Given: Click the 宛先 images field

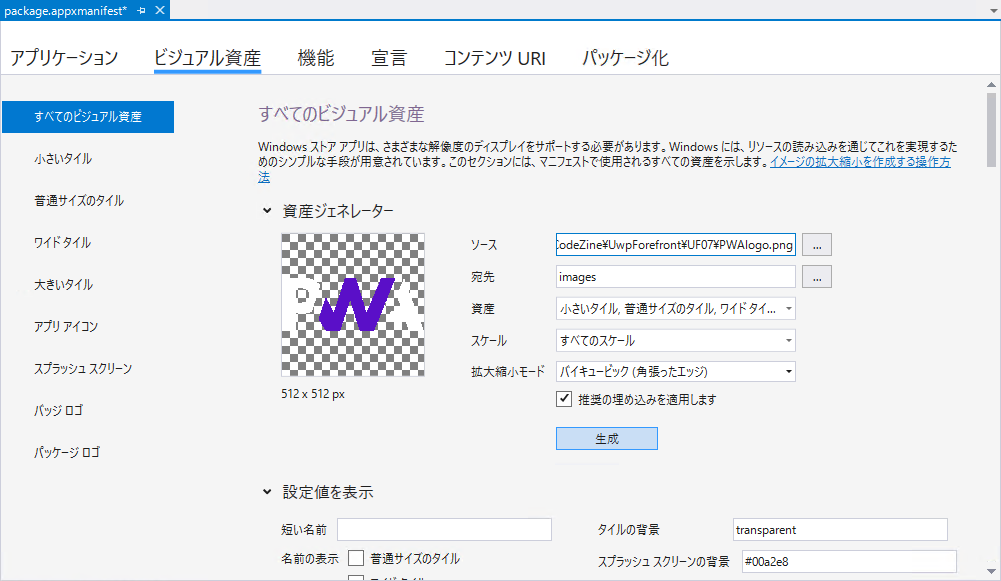Looking at the screenshot, I should (x=675, y=277).
